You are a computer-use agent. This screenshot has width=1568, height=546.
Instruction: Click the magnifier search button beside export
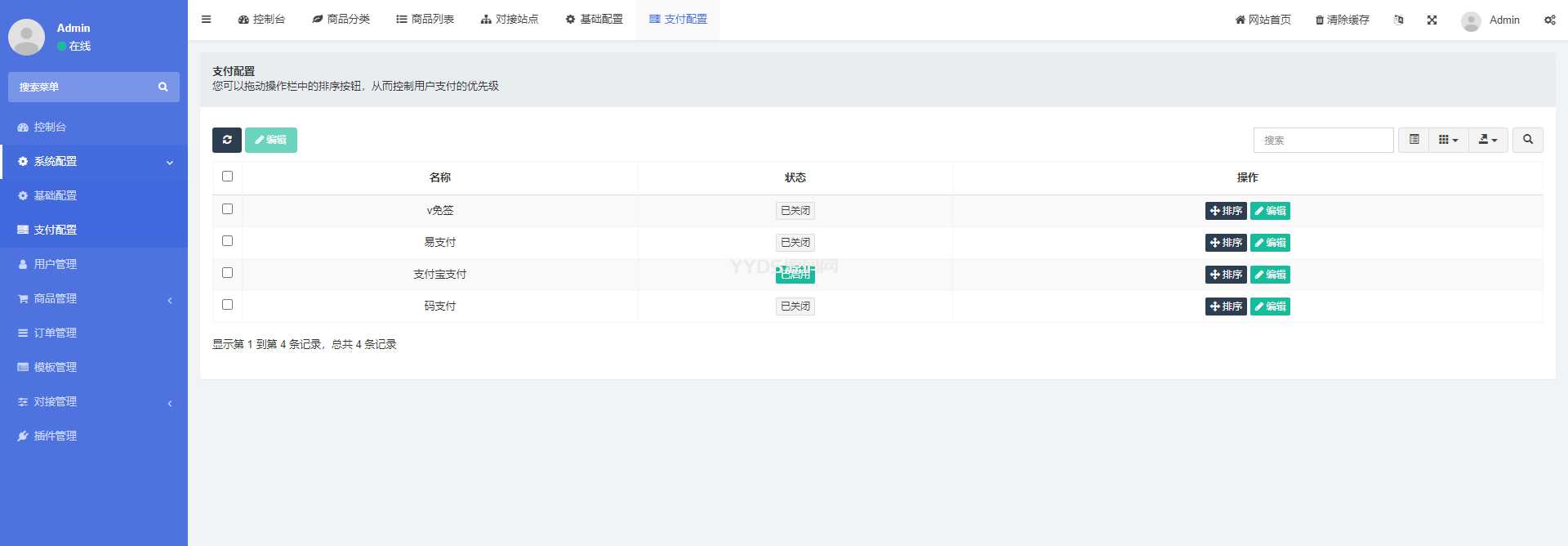(x=1527, y=140)
